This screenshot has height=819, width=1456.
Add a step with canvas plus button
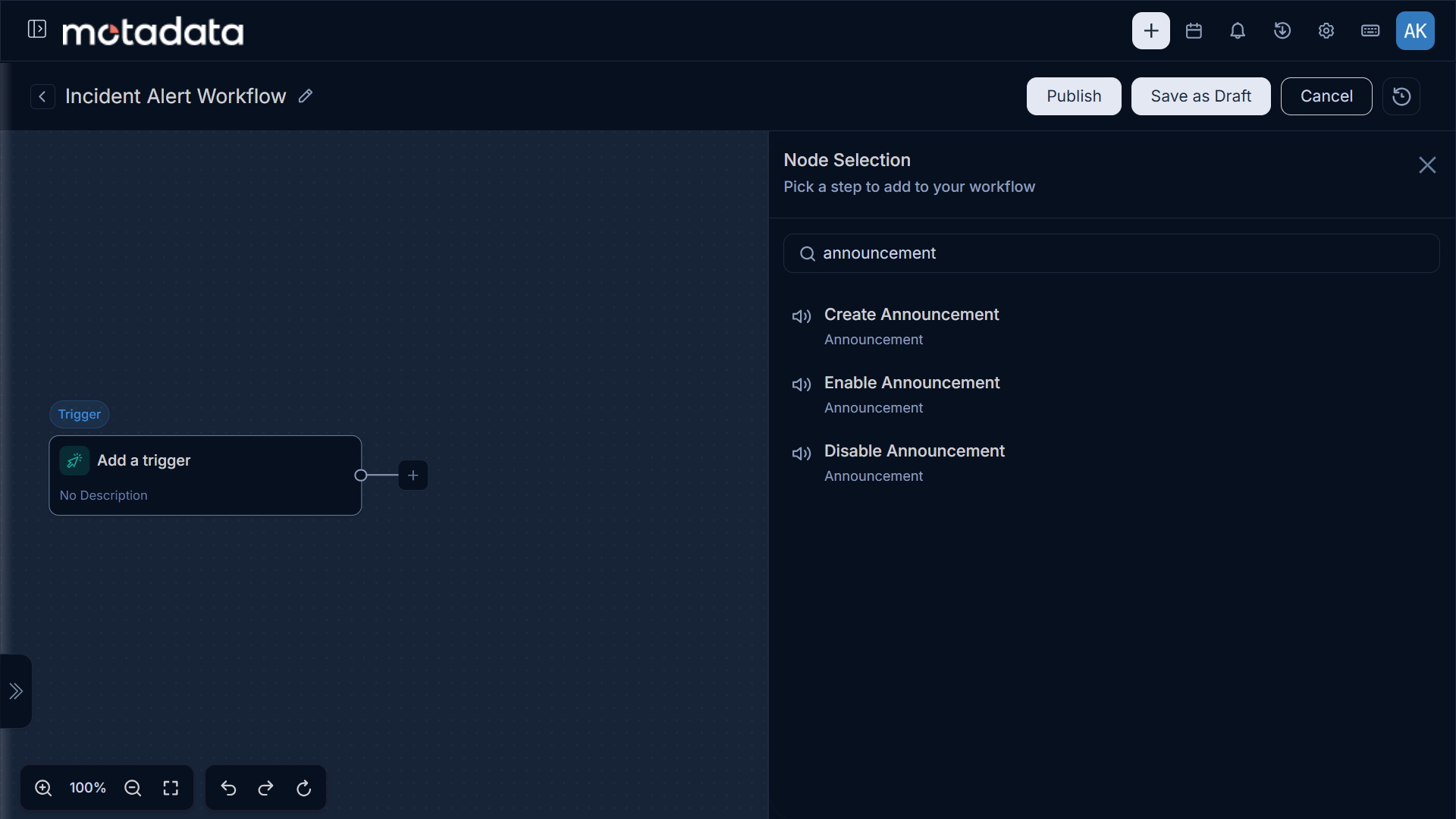pyautogui.click(x=413, y=475)
